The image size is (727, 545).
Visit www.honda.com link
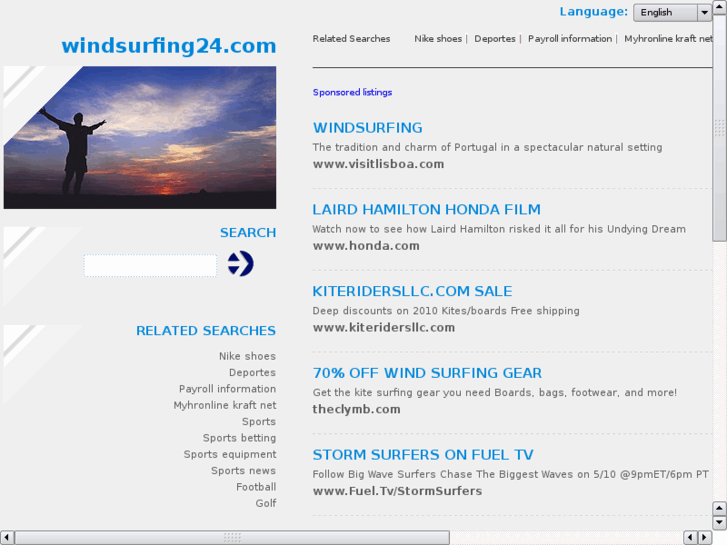point(366,246)
